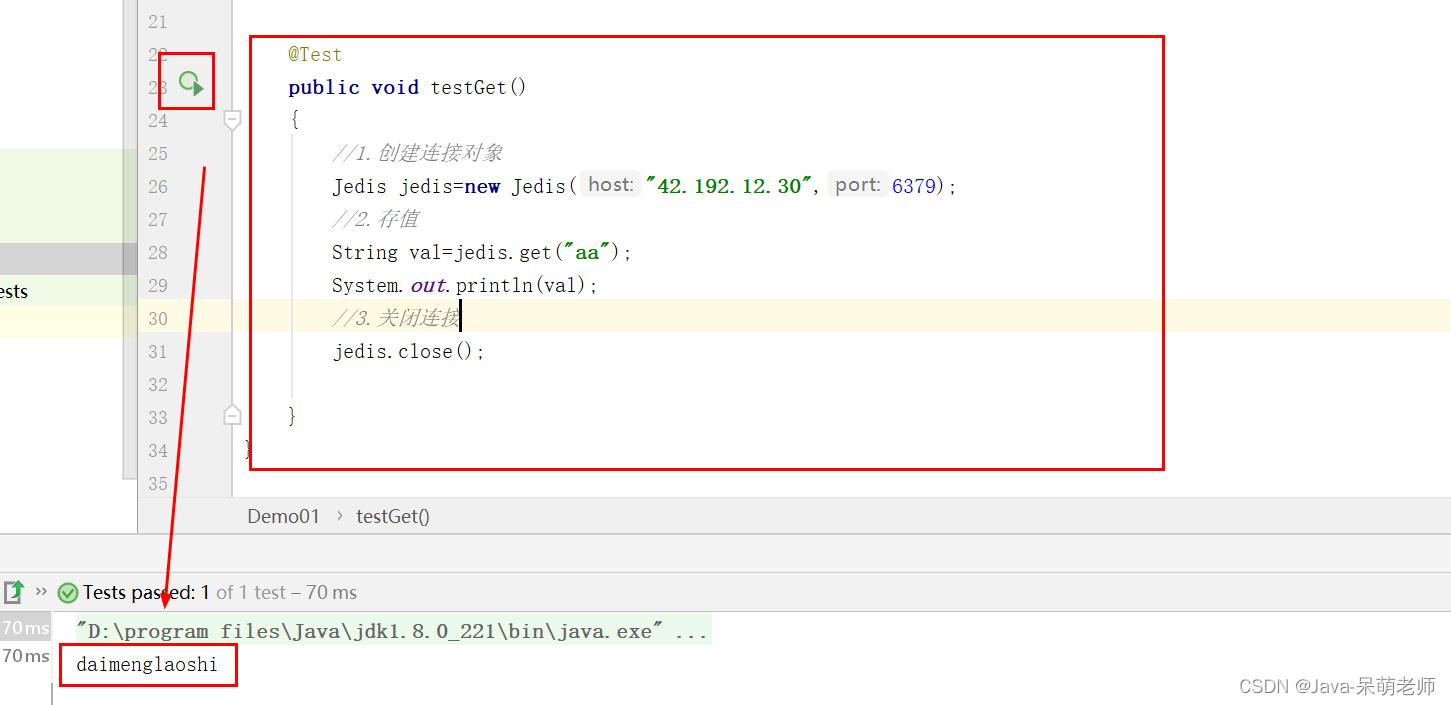The height and width of the screenshot is (705, 1451).
Task: Click the green tests passed checkmark icon
Action: (x=68, y=593)
